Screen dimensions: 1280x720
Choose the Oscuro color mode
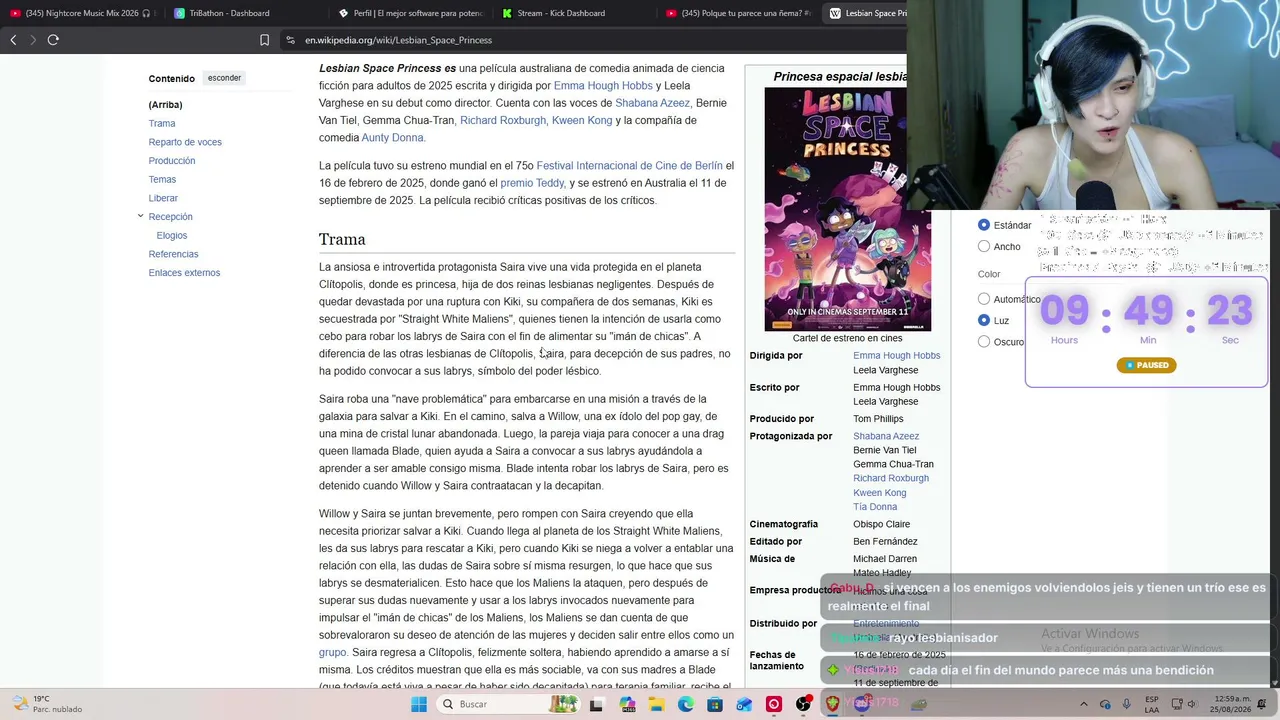(x=984, y=341)
